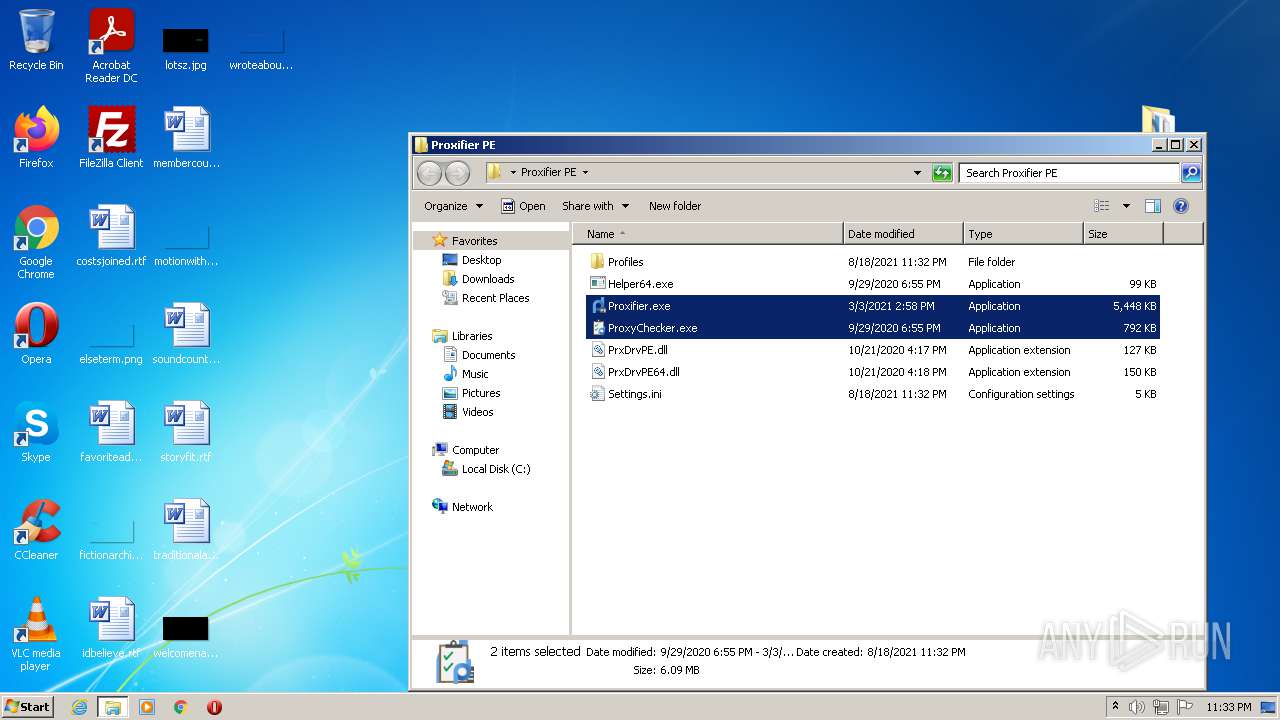Select lotsz.jpg desktop file
The width and height of the screenshot is (1280, 720).
point(186,48)
